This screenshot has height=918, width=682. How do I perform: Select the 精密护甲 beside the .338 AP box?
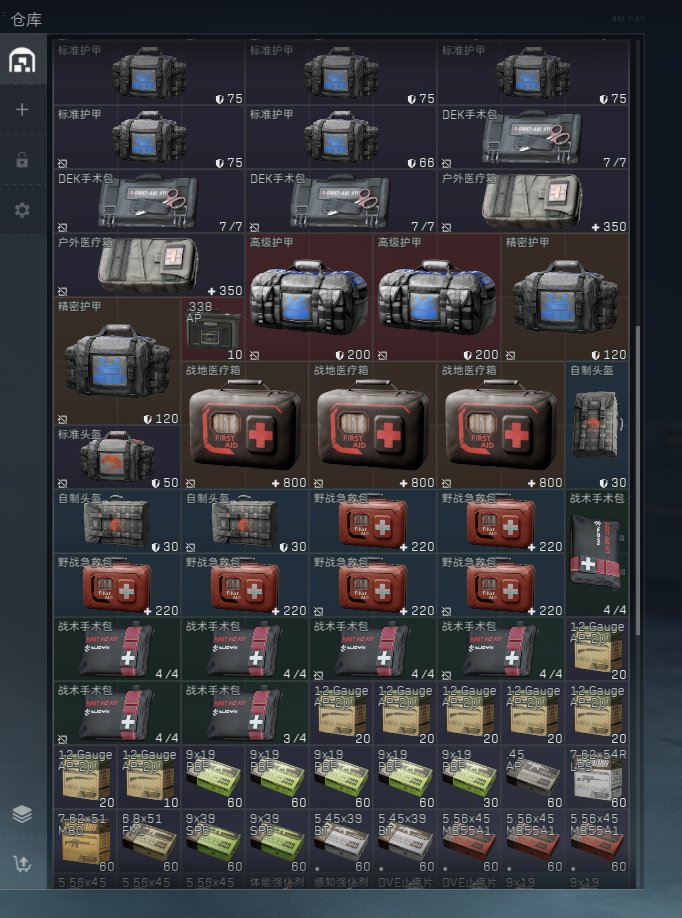[117, 361]
